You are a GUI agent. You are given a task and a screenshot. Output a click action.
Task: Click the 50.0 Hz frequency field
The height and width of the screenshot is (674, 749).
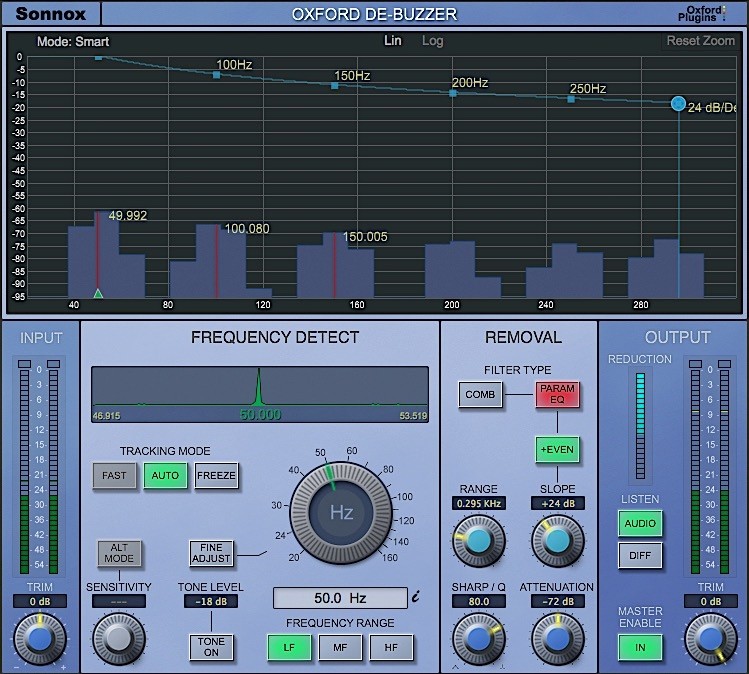click(340, 598)
